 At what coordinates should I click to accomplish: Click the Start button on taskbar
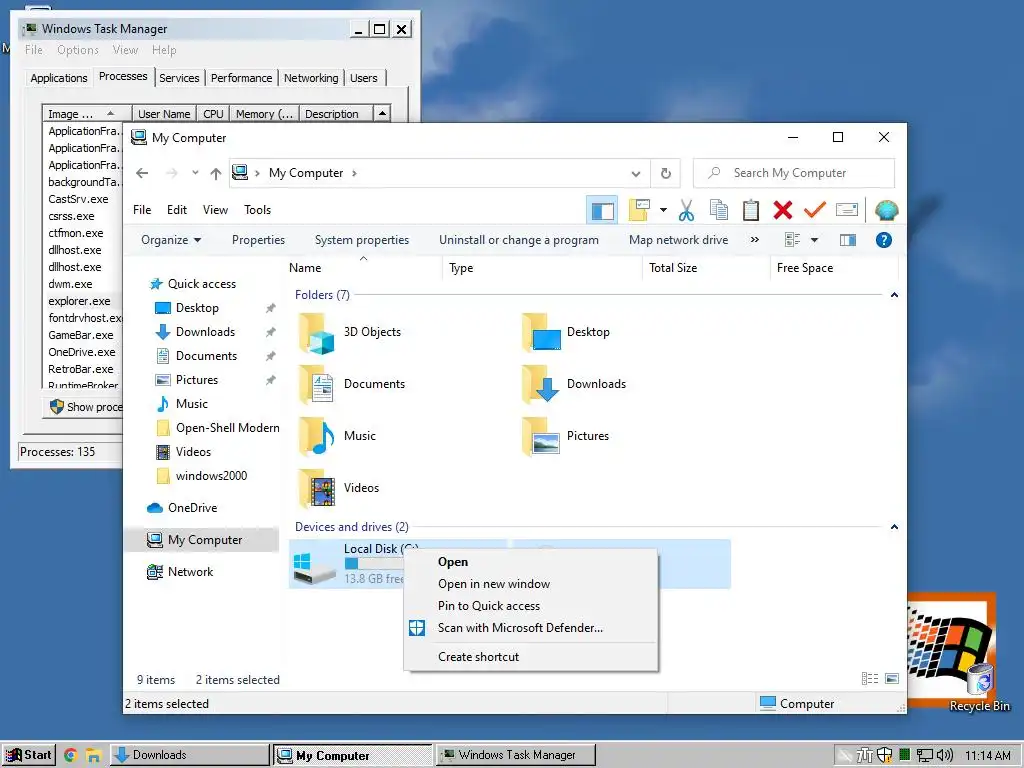pyautogui.click(x=29, y=755)
